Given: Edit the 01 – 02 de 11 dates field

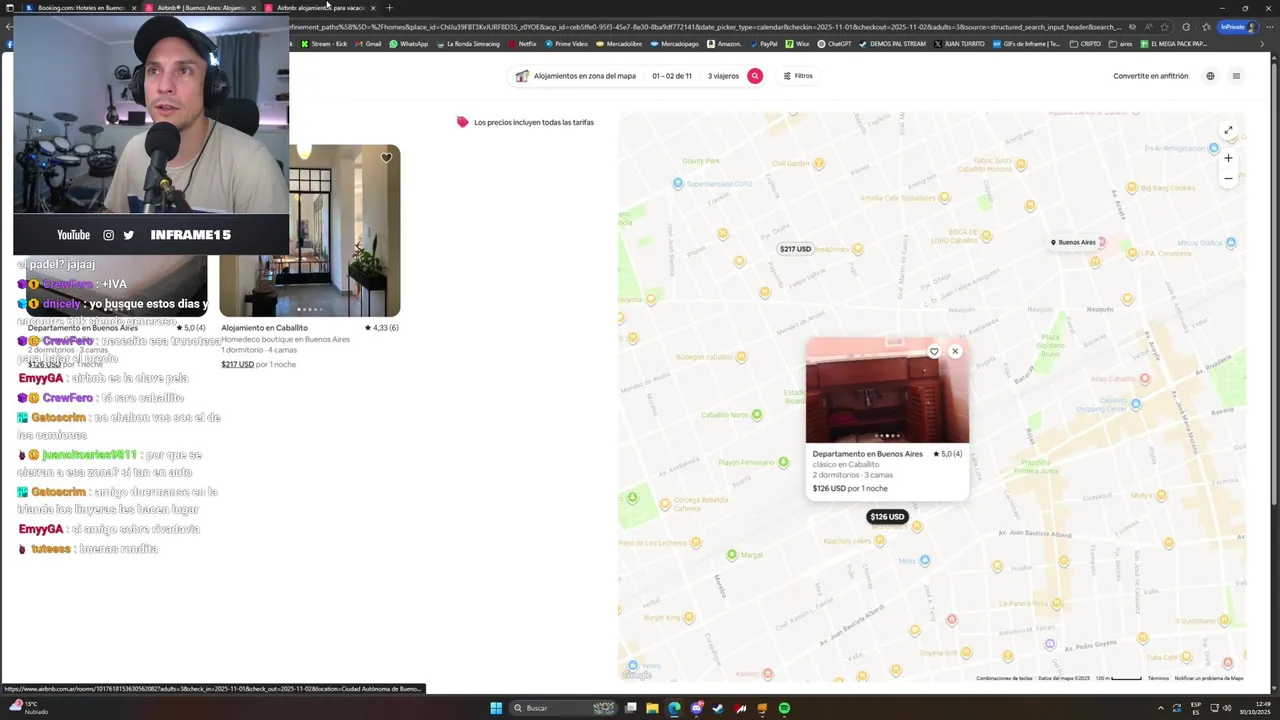Looking at the screenshot, I should click(672, 76).
